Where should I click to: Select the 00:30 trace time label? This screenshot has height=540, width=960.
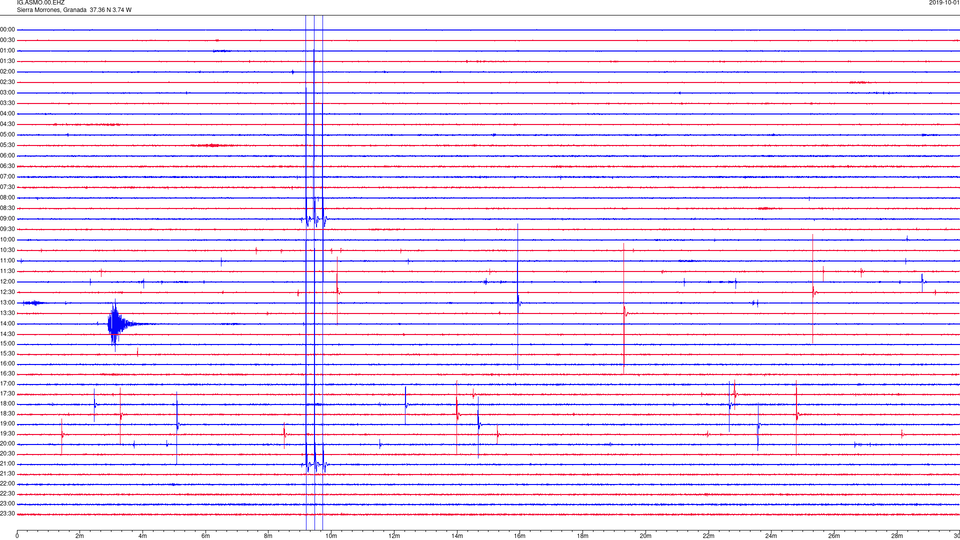pyautogui.click(x=7, y=40)
